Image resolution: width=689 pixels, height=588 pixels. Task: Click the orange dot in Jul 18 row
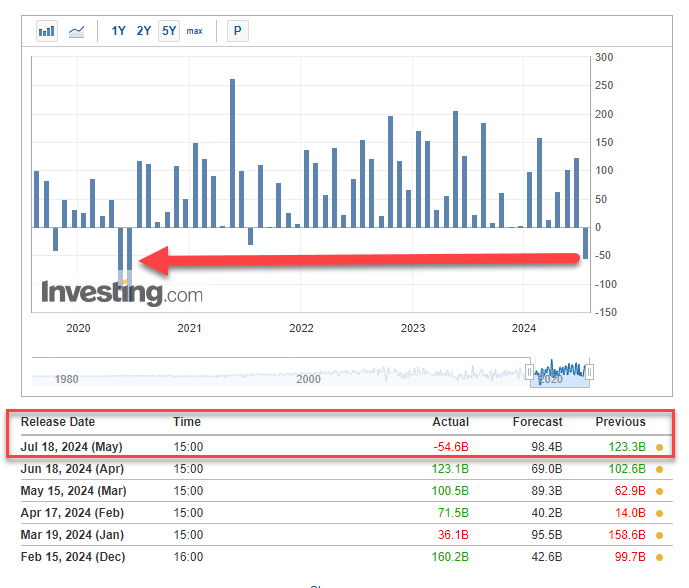click(x=659, y=447)
